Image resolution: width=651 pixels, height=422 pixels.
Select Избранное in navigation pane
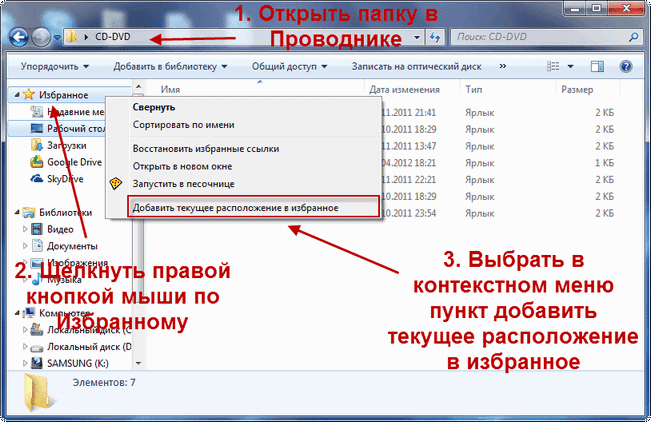[64, 95]
